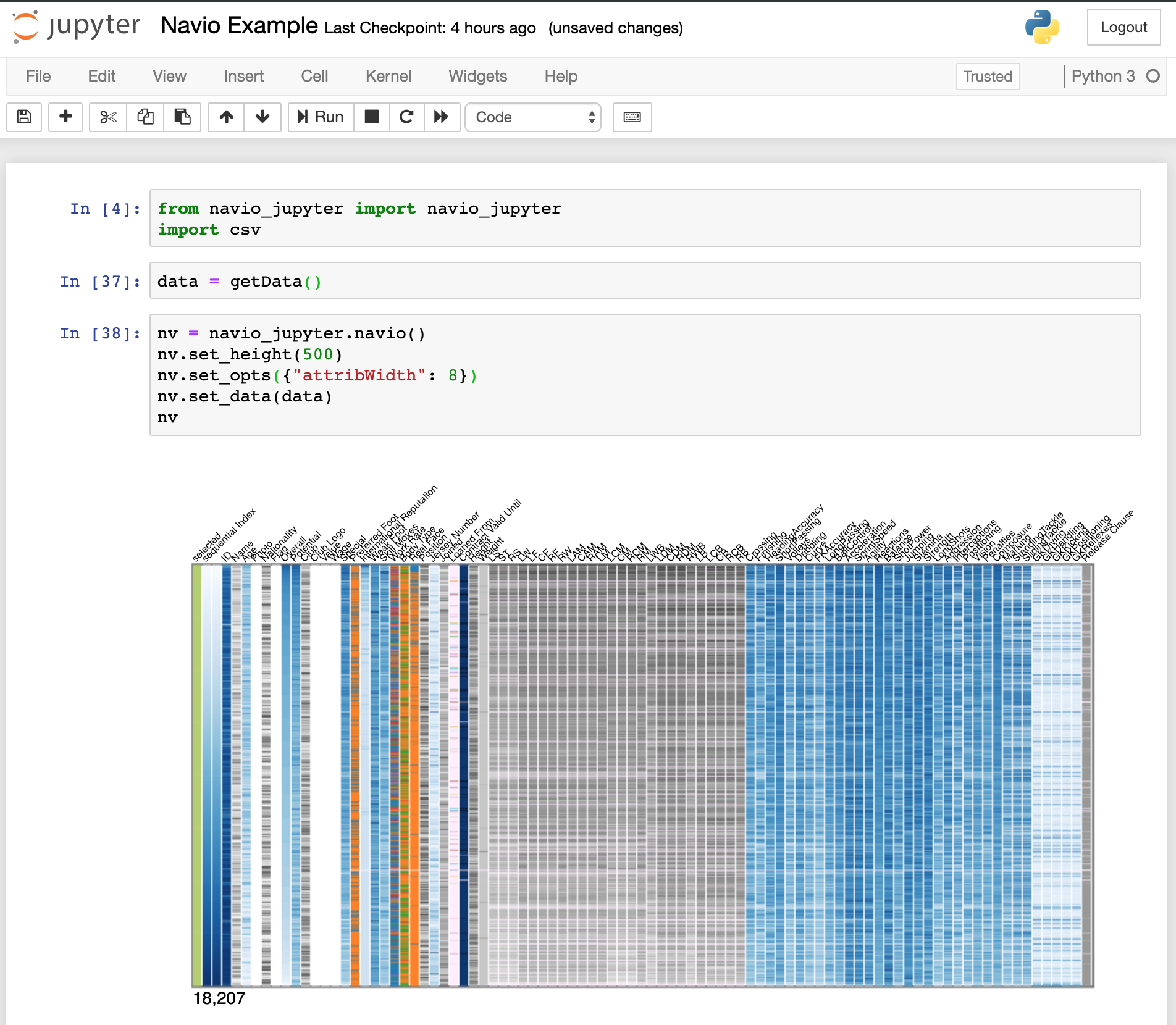Click the Loaned From column label
Image resolution: width=1176 pixels, height=1025 pixels.
tap(472, 538)
